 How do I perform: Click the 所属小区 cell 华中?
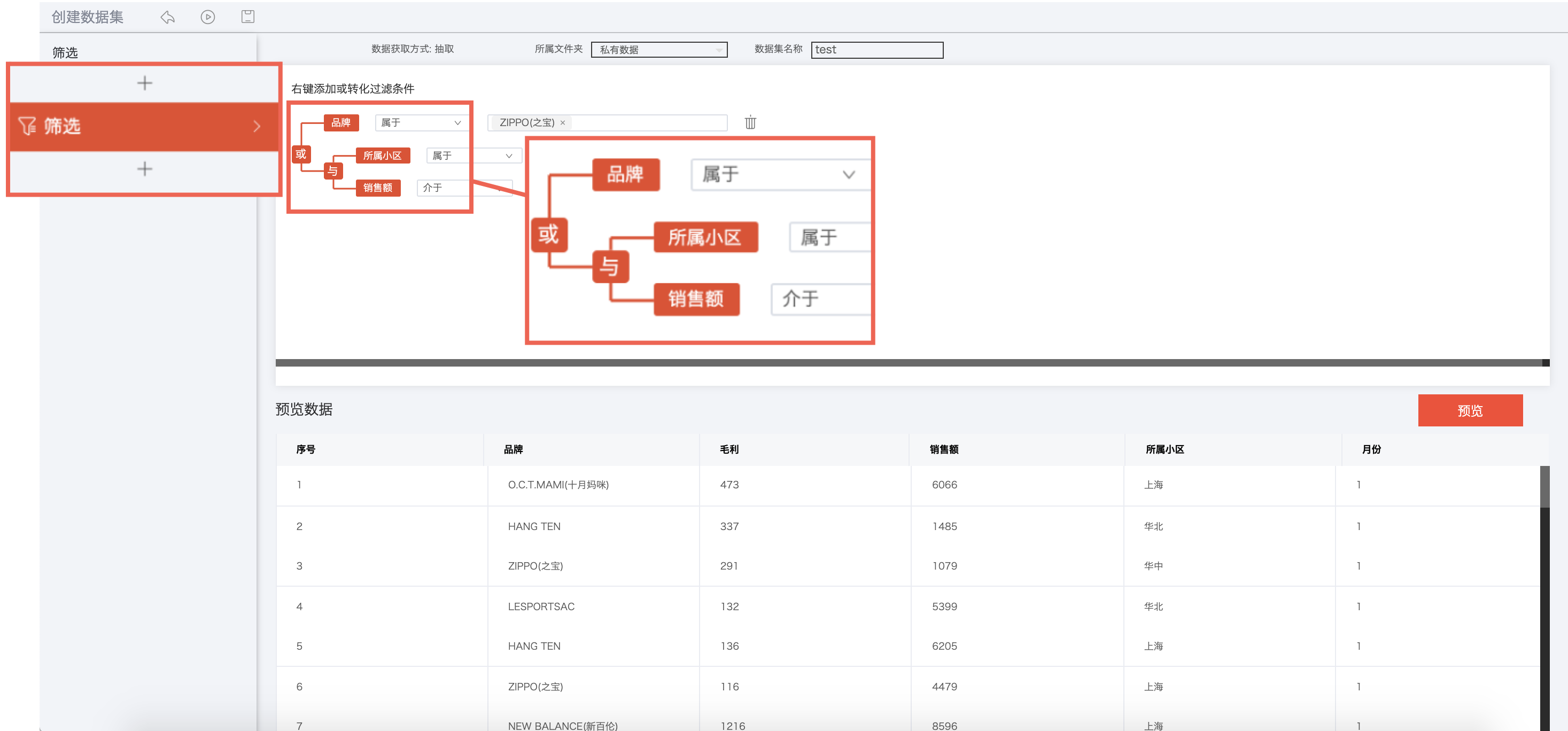pos(1153,566)
